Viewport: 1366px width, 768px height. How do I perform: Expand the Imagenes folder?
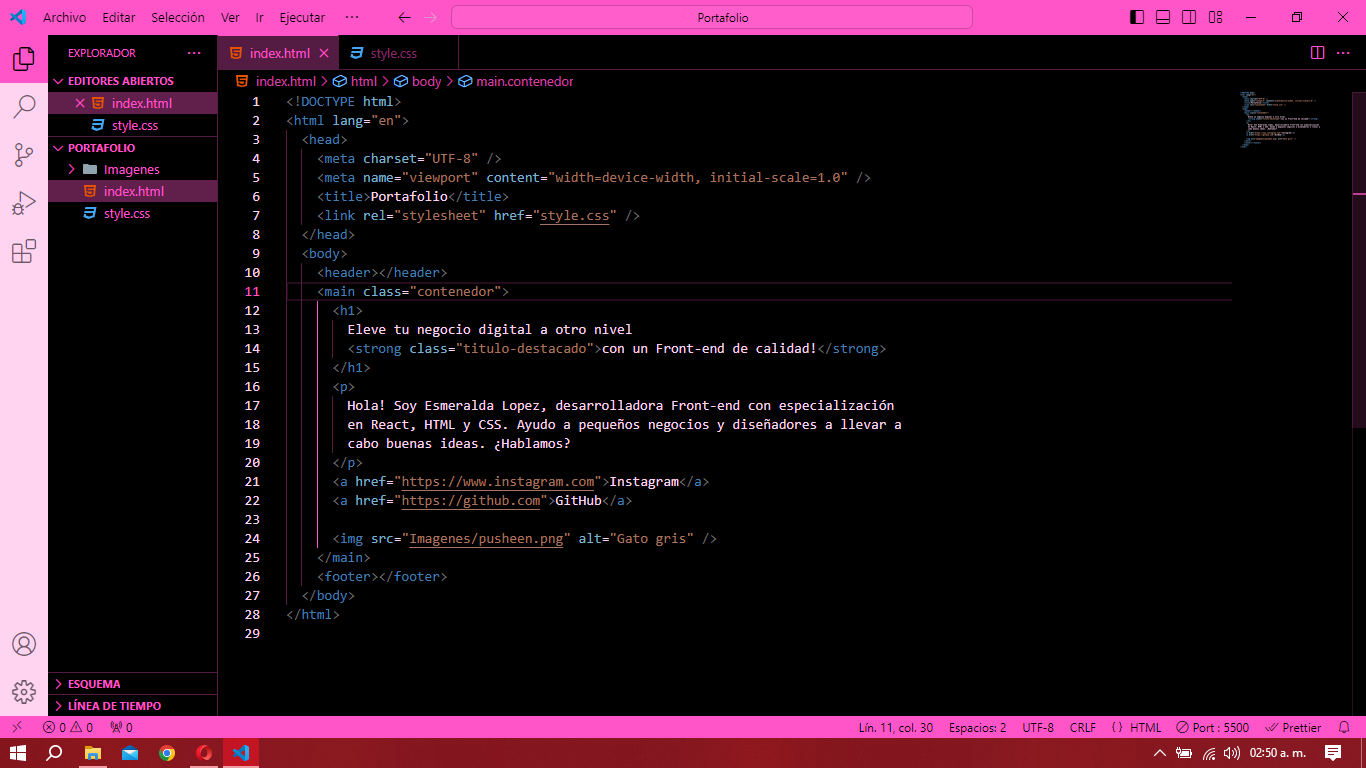(132, 169)
